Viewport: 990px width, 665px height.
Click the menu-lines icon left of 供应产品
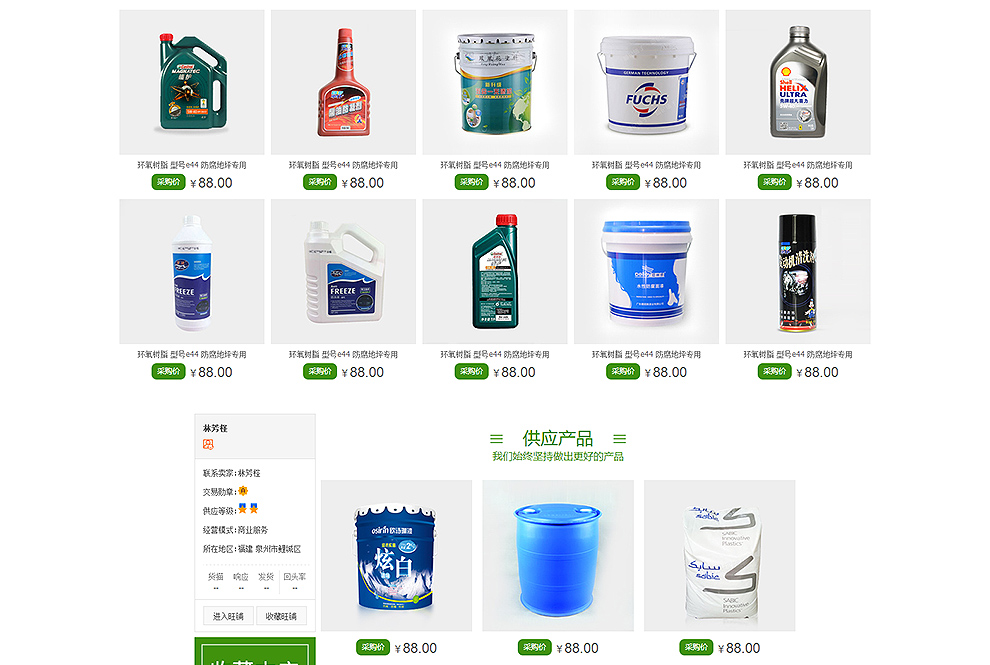497,438
